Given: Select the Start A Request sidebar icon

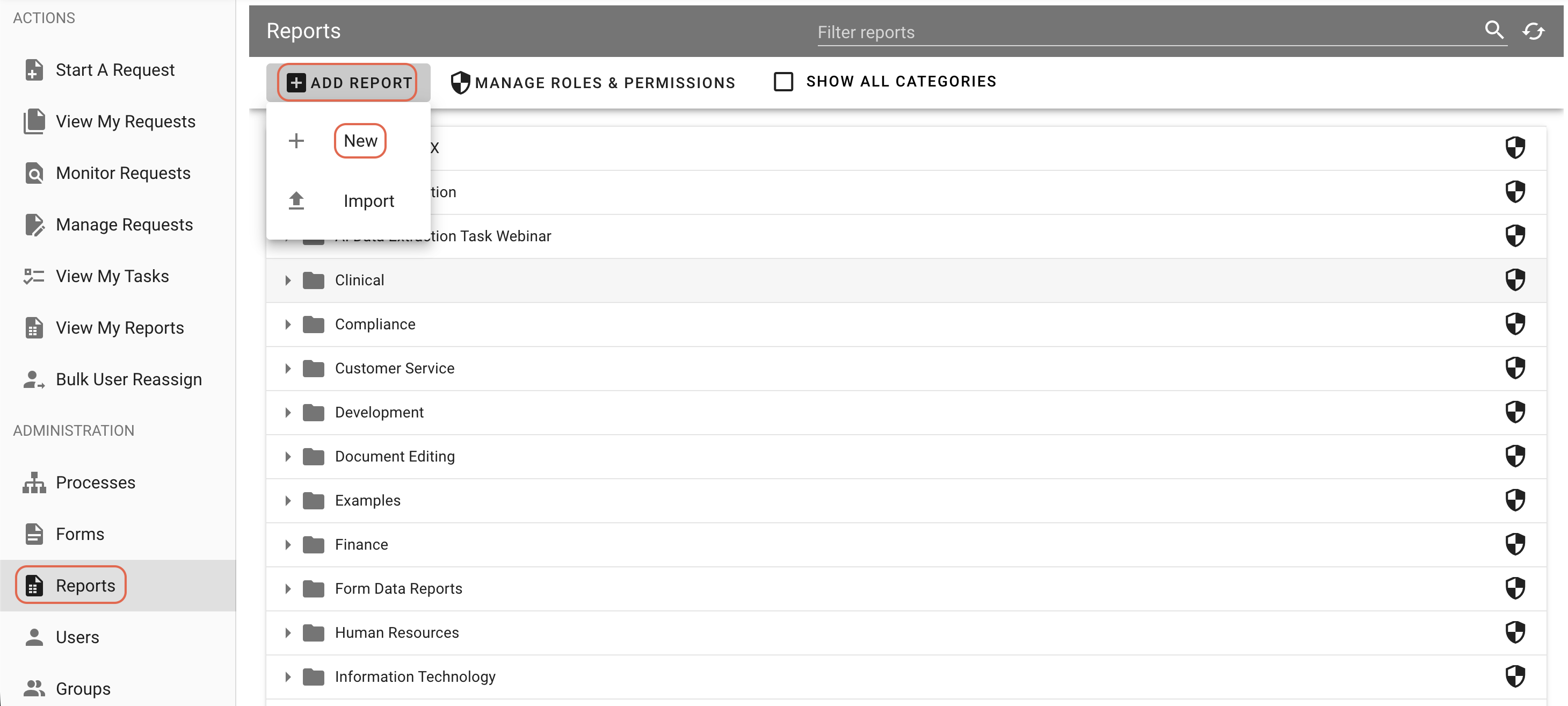Looking at the screenshot, I should 33,69.
